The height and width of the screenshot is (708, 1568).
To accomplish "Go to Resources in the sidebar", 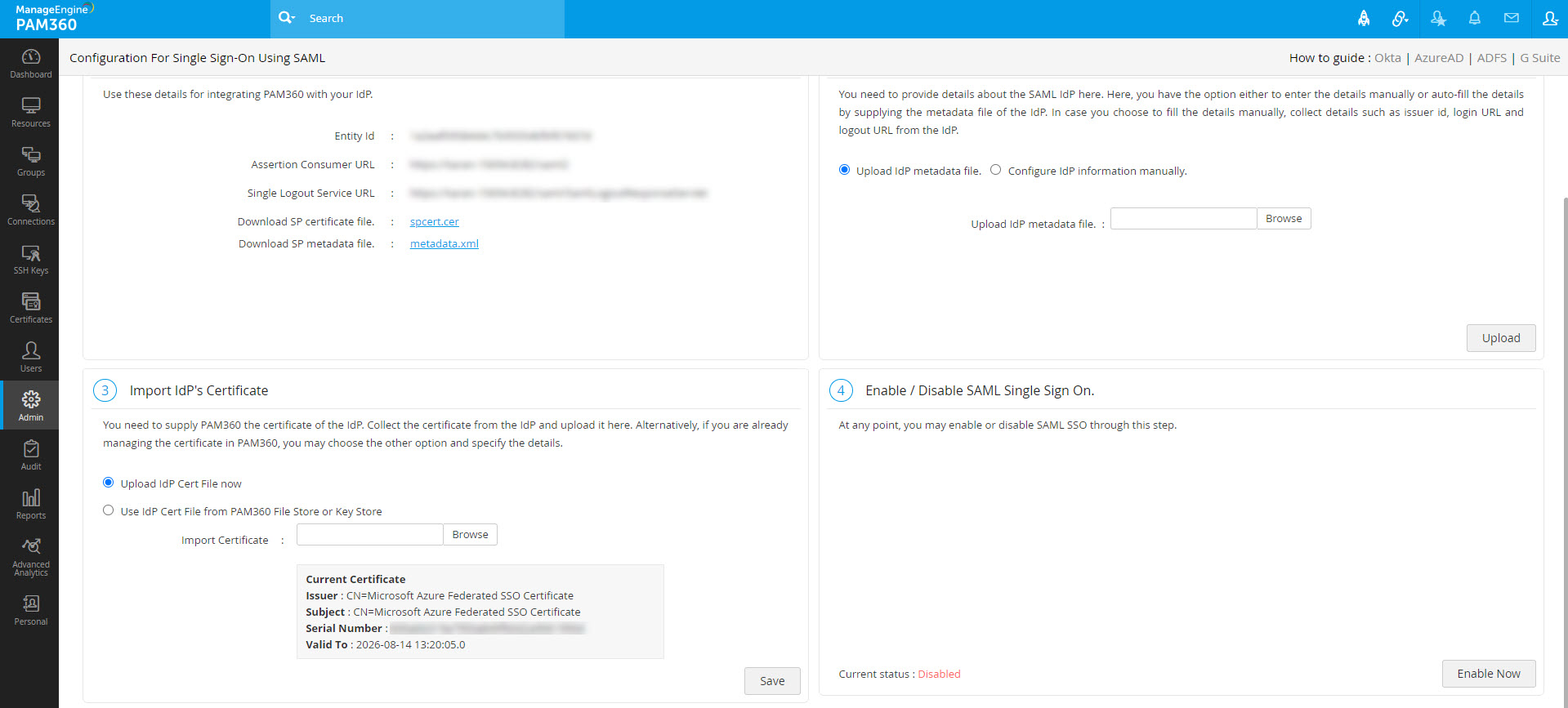I will pyautogui.click(x=30, y=112).
